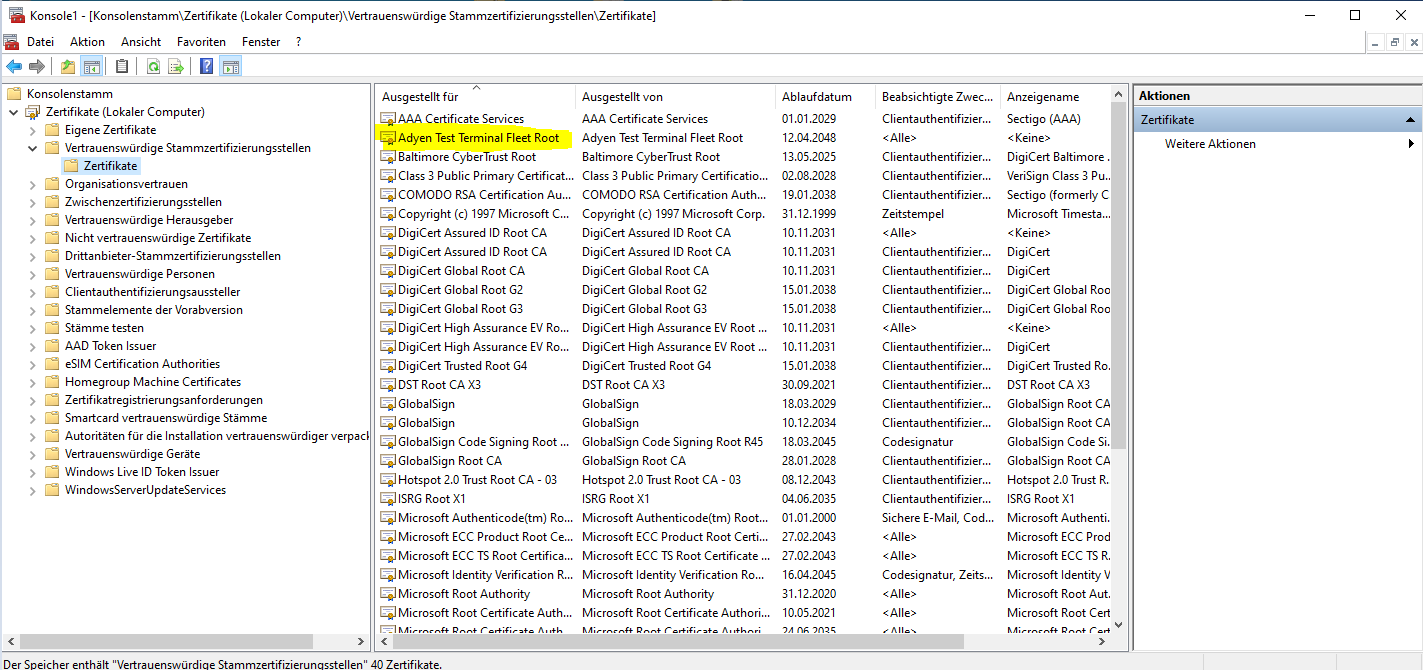Click the red toolbox MMC icon in menu bar

(x=12, y=42)
